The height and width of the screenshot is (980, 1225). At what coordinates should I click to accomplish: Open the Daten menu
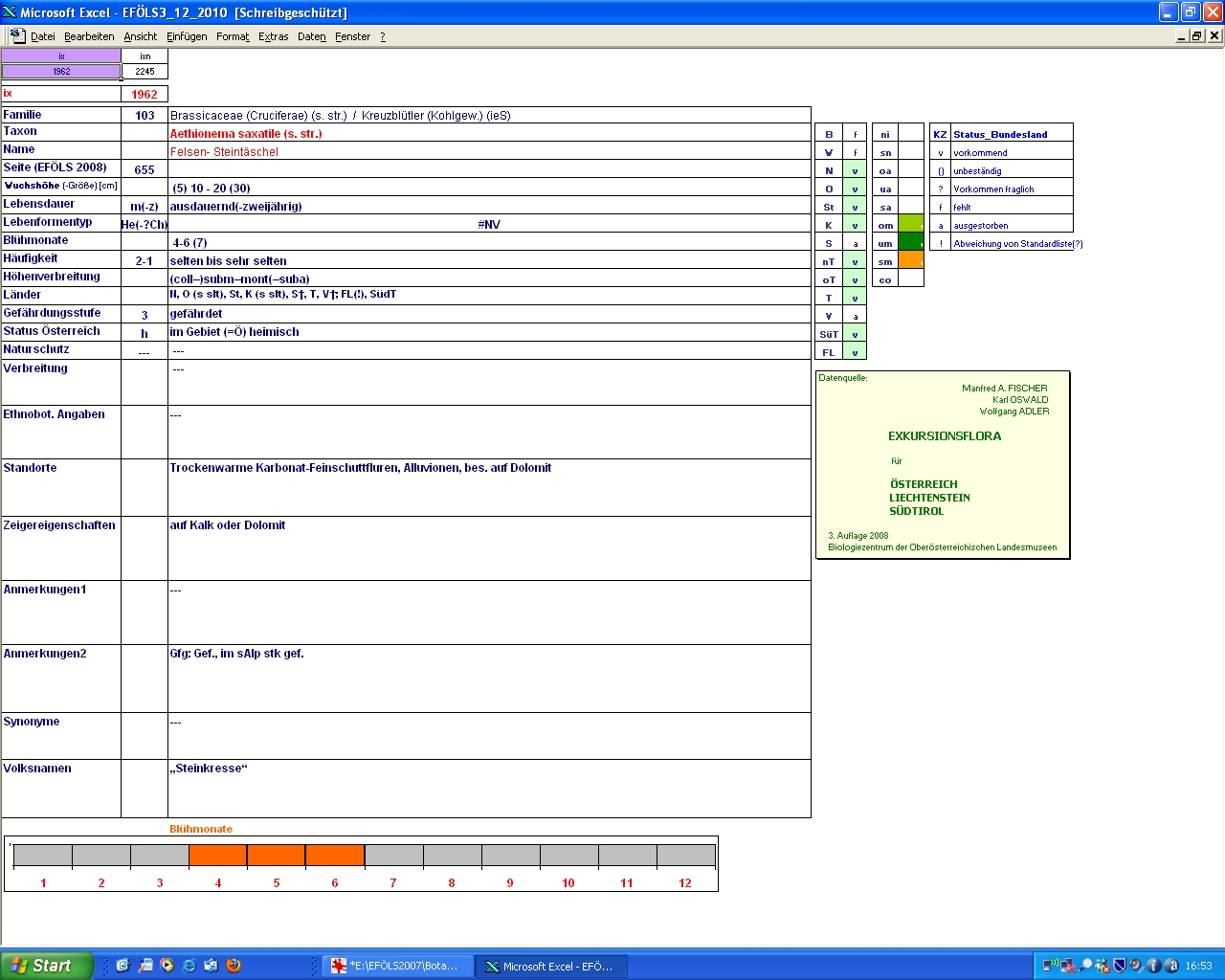[311, 36]
